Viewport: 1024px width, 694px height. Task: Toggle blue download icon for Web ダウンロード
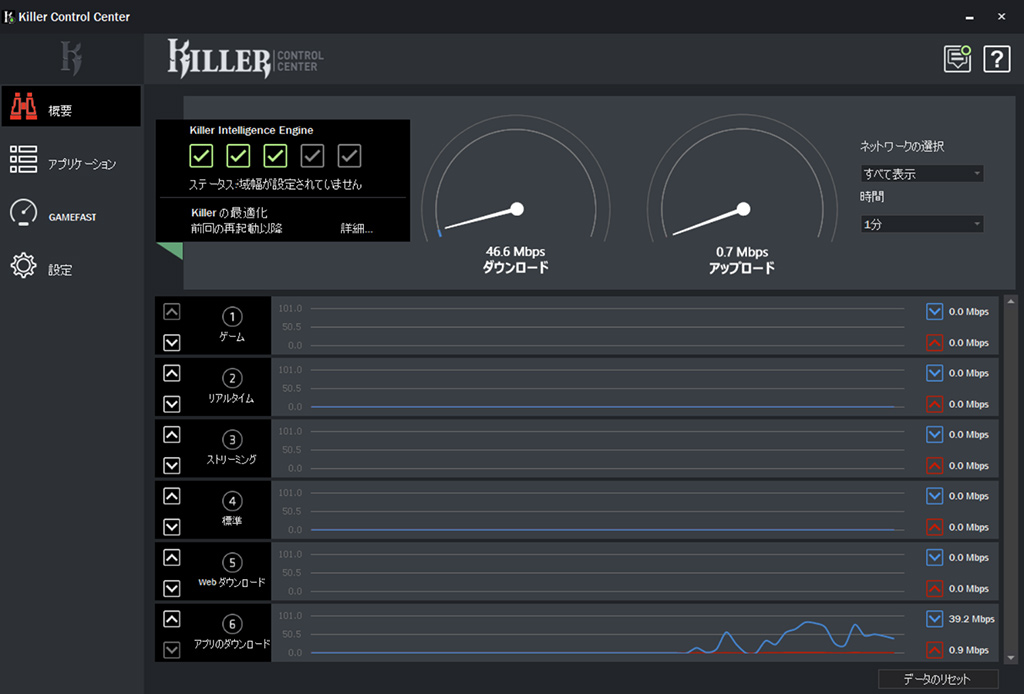pos(935,557)
